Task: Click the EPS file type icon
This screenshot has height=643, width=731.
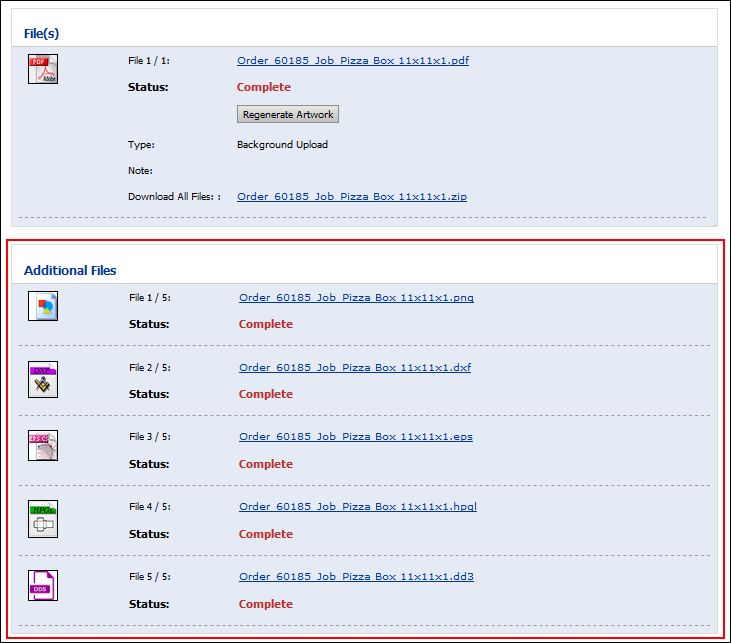Action: tap(43, 446)
